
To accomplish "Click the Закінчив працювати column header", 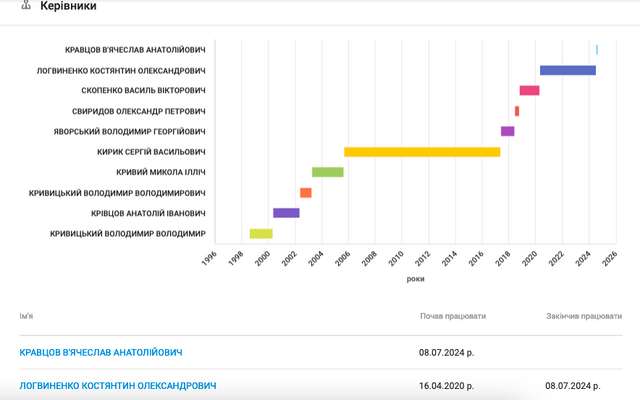I will pyautogui.click(x=585, y=316).
